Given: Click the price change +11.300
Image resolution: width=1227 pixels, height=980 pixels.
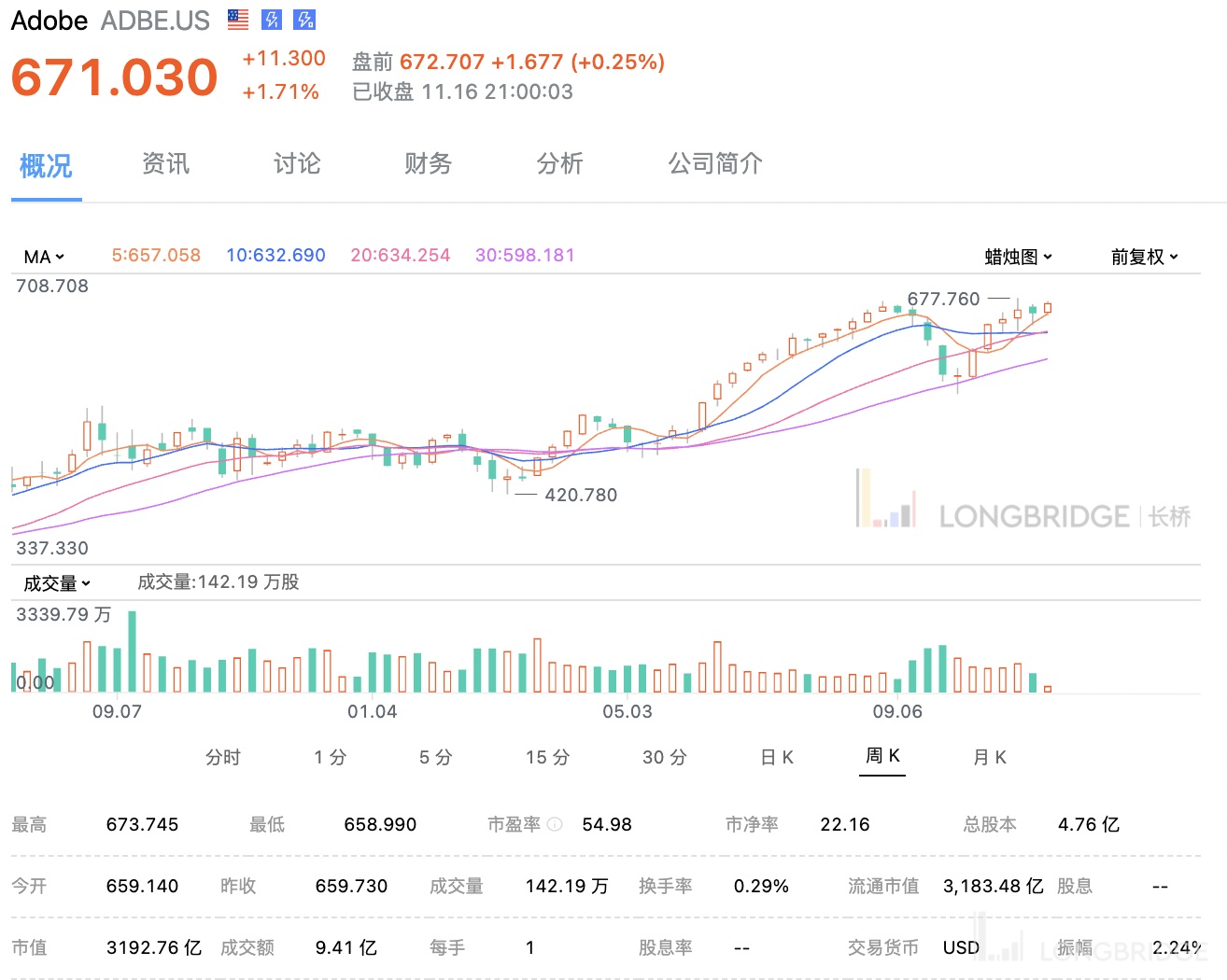Looking at the screenshot, I should 284,58.
